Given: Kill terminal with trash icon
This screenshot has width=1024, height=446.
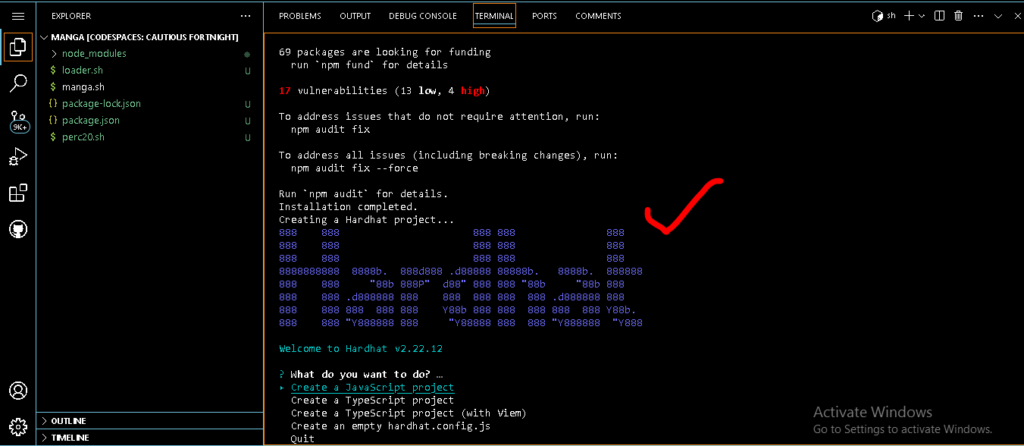Looking at the screenshot, I should click(x=958, y=16).
